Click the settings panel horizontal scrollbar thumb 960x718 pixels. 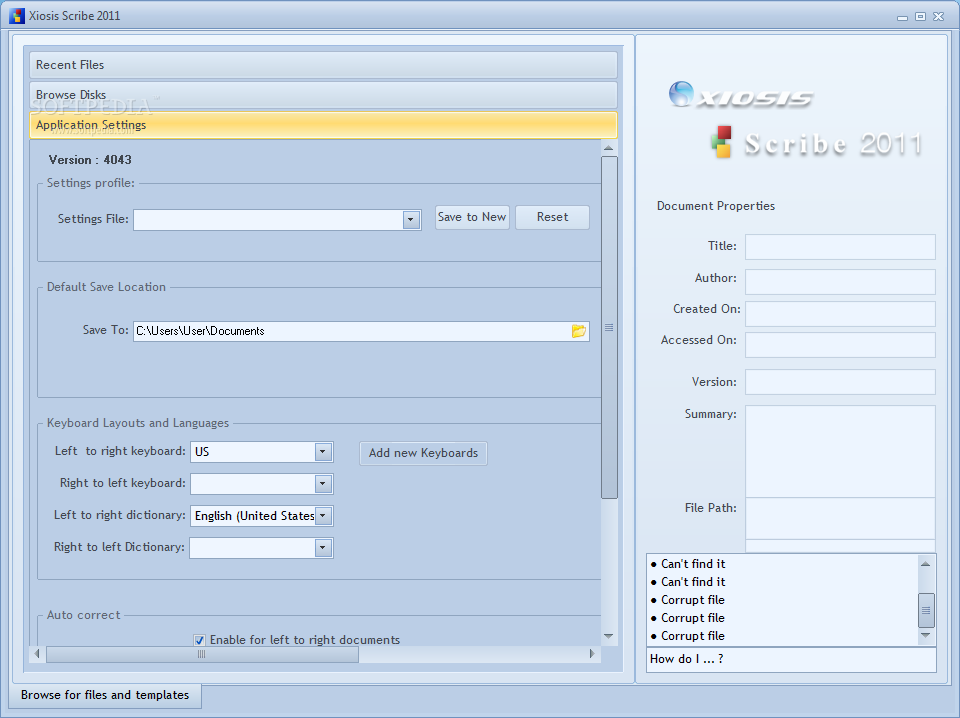[202, 654]
